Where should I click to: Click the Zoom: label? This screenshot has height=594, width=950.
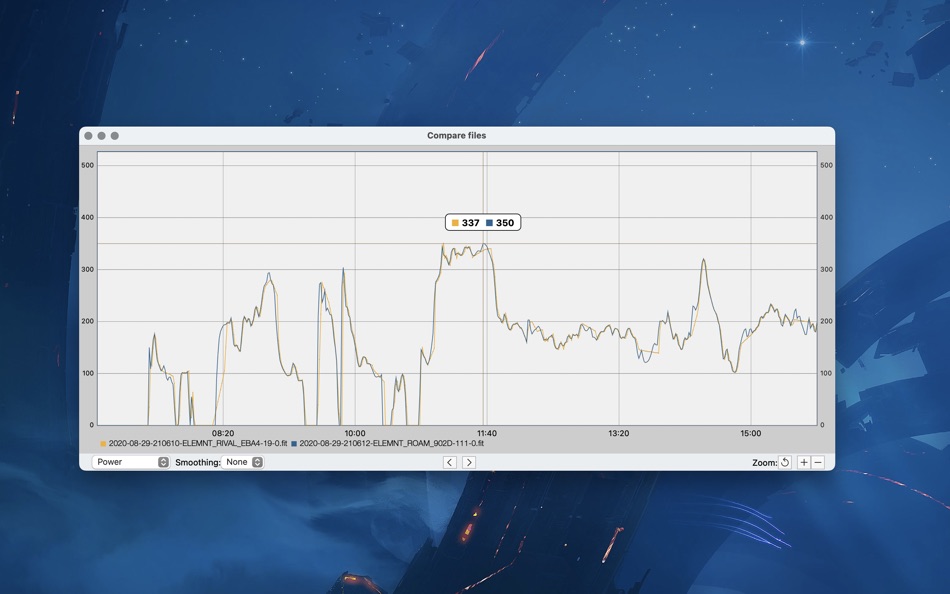coord(764,462)
